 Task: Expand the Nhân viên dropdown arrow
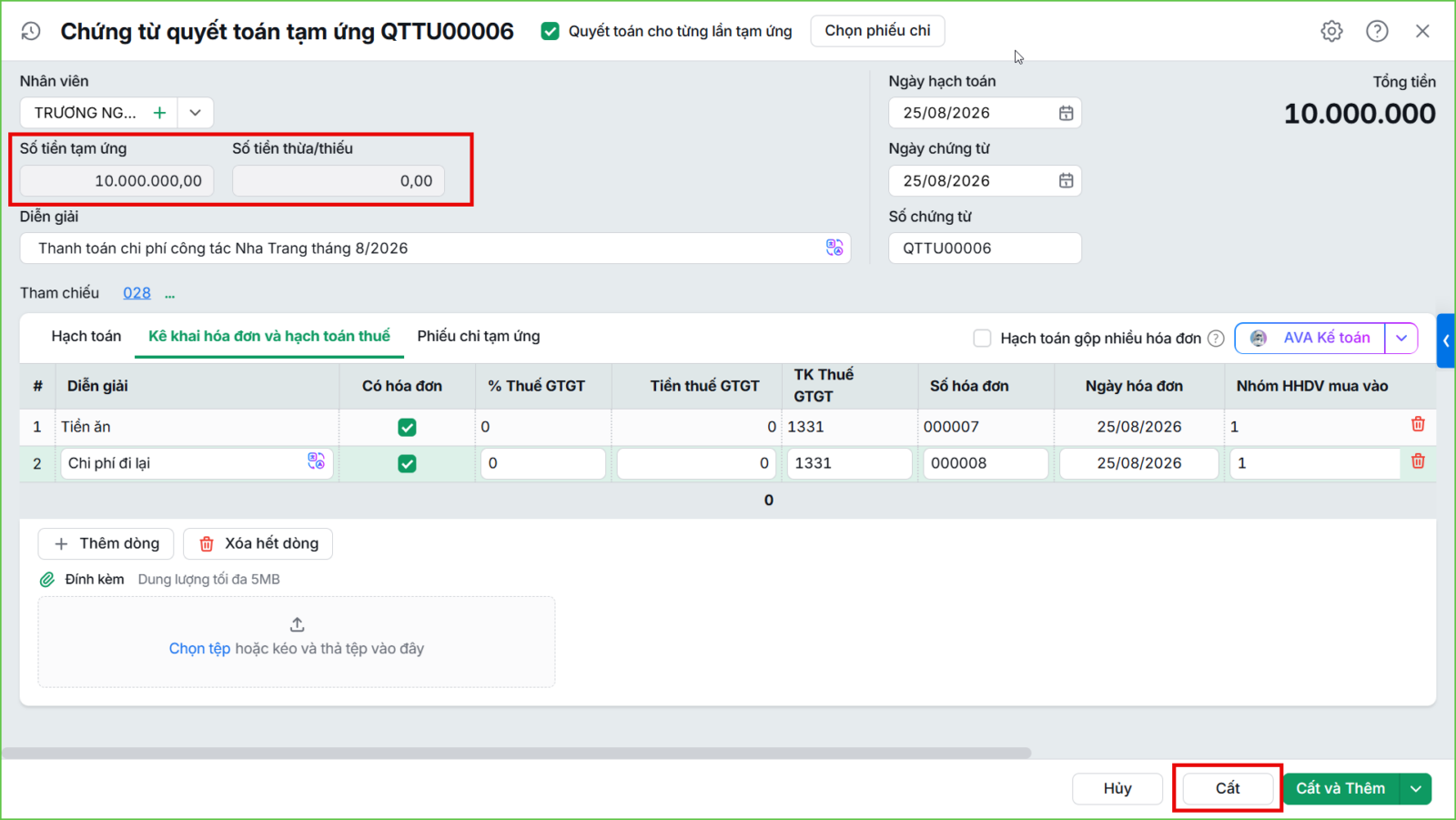[x=195, y=113]
